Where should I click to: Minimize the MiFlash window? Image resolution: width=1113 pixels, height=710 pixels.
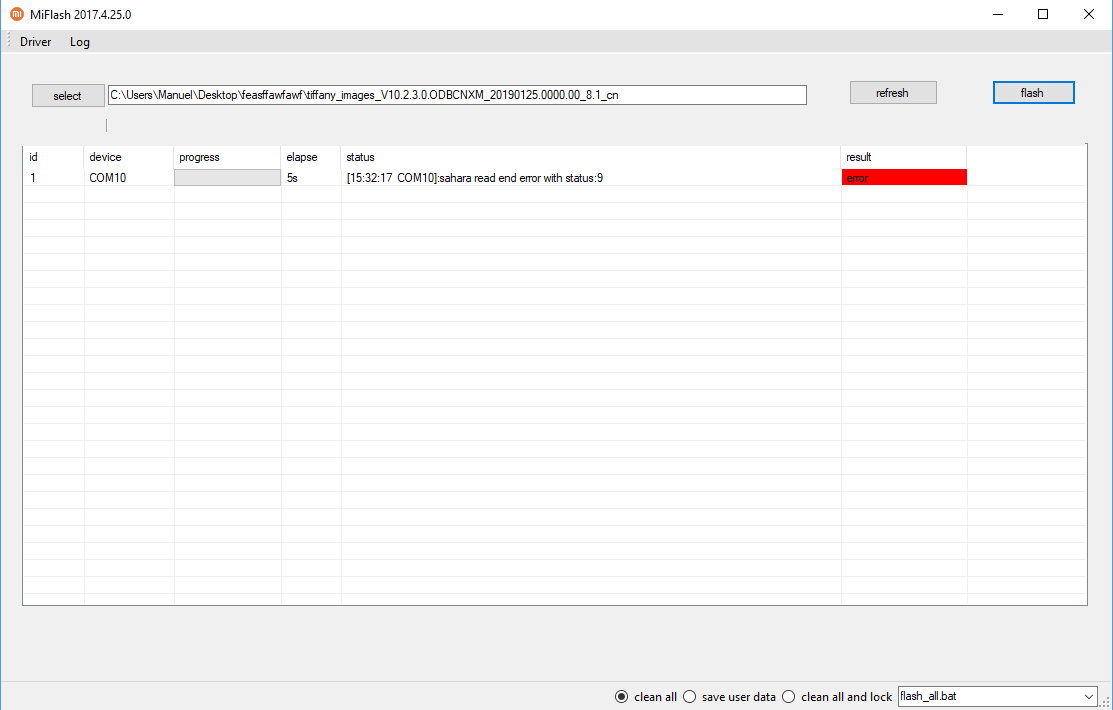click(998, 14)
